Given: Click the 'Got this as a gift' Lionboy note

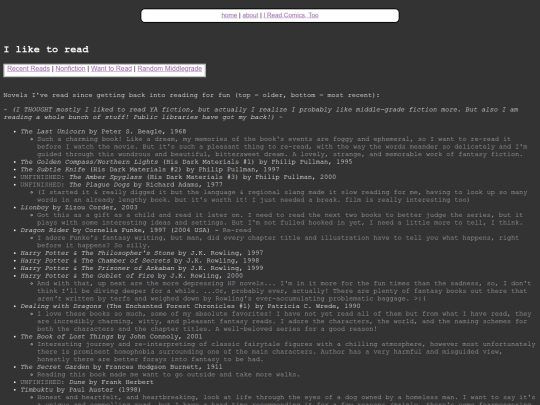Looking at the screenshot, I should tap(280, 219).
